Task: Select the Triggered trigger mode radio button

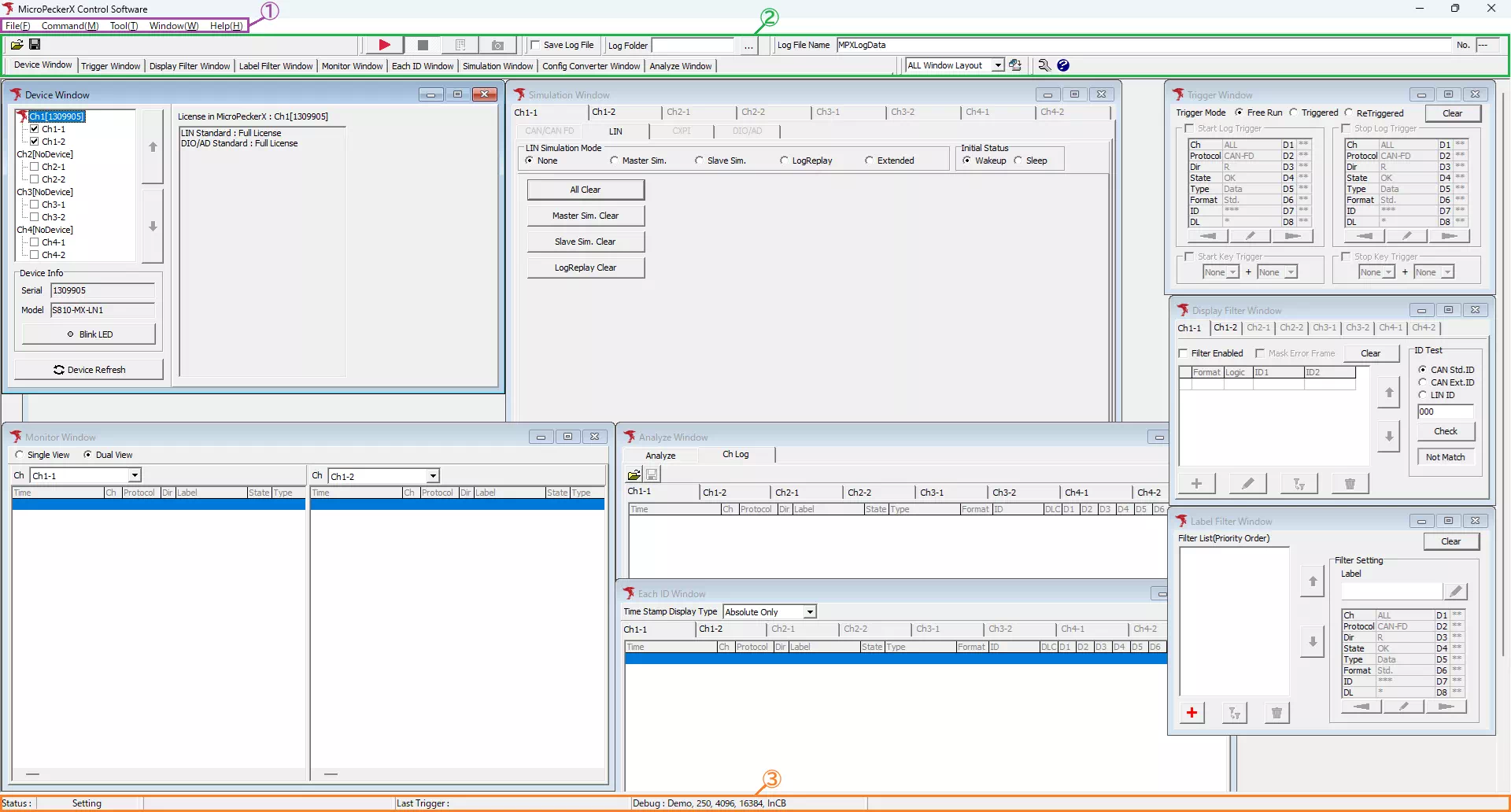Action: (x=1295, y=113)
